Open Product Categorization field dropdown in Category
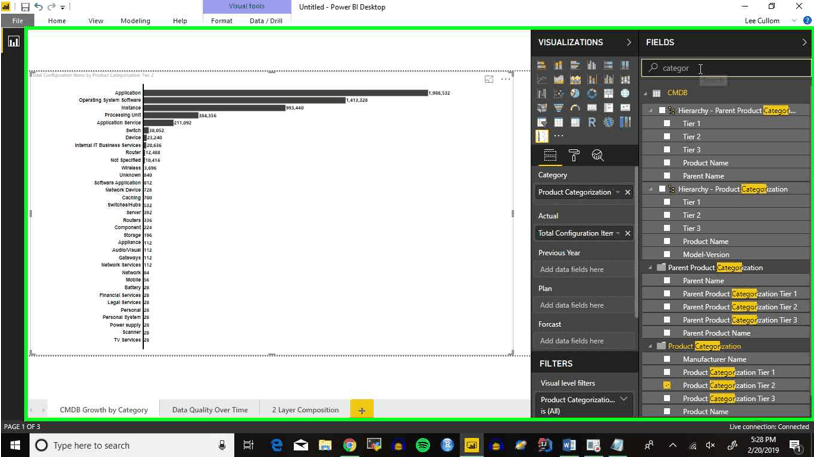 pos(618,192)
